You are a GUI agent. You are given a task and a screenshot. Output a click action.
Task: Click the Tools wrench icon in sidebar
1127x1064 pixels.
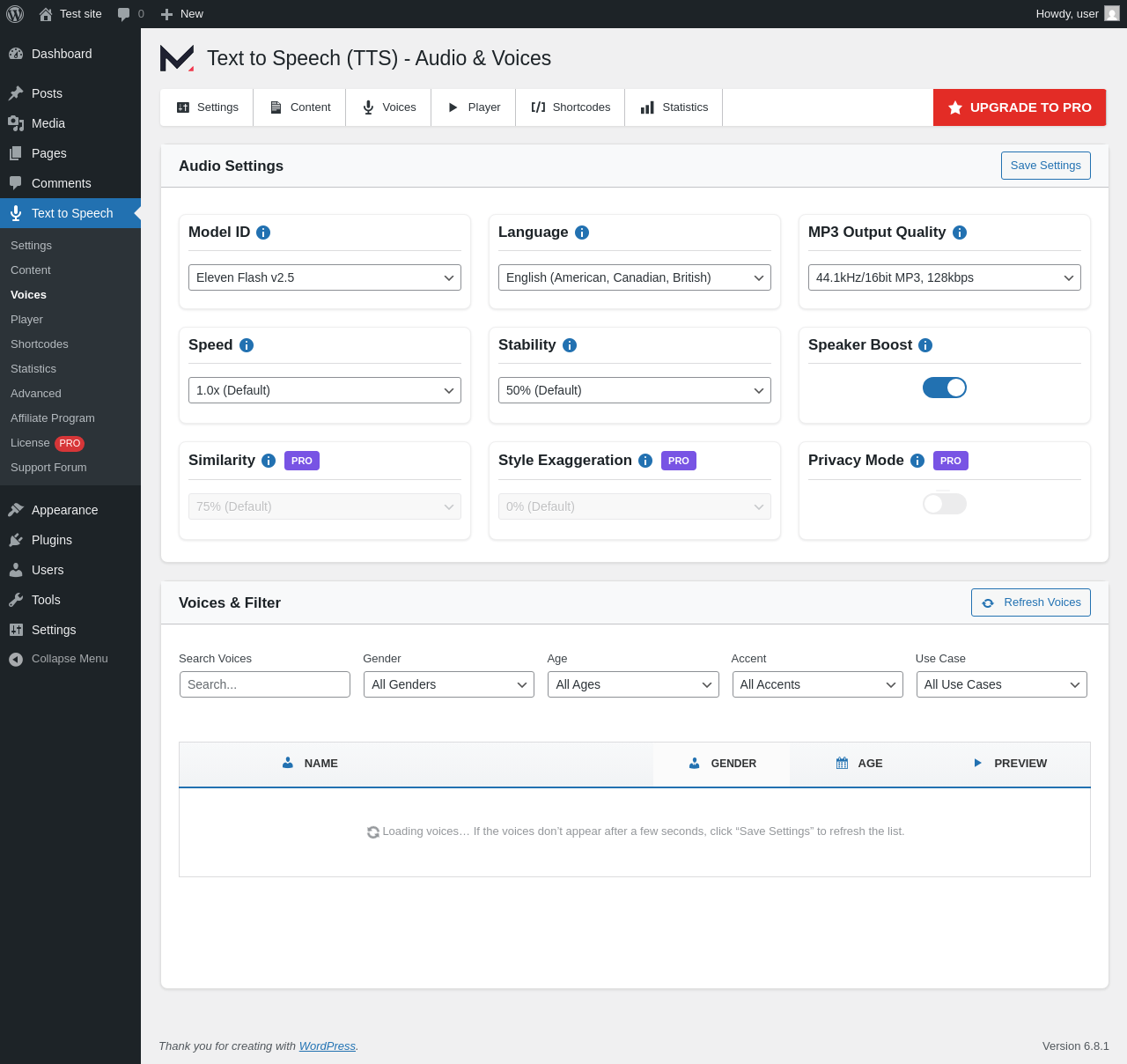[16, 600]
